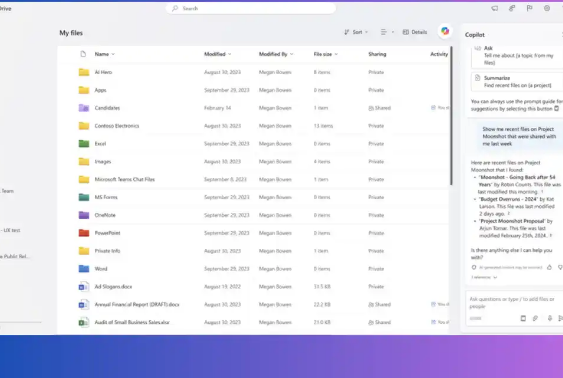Click the Sharing column header
Screen dimensions: 563x378
pyautogui.click(x=377, y=54)
